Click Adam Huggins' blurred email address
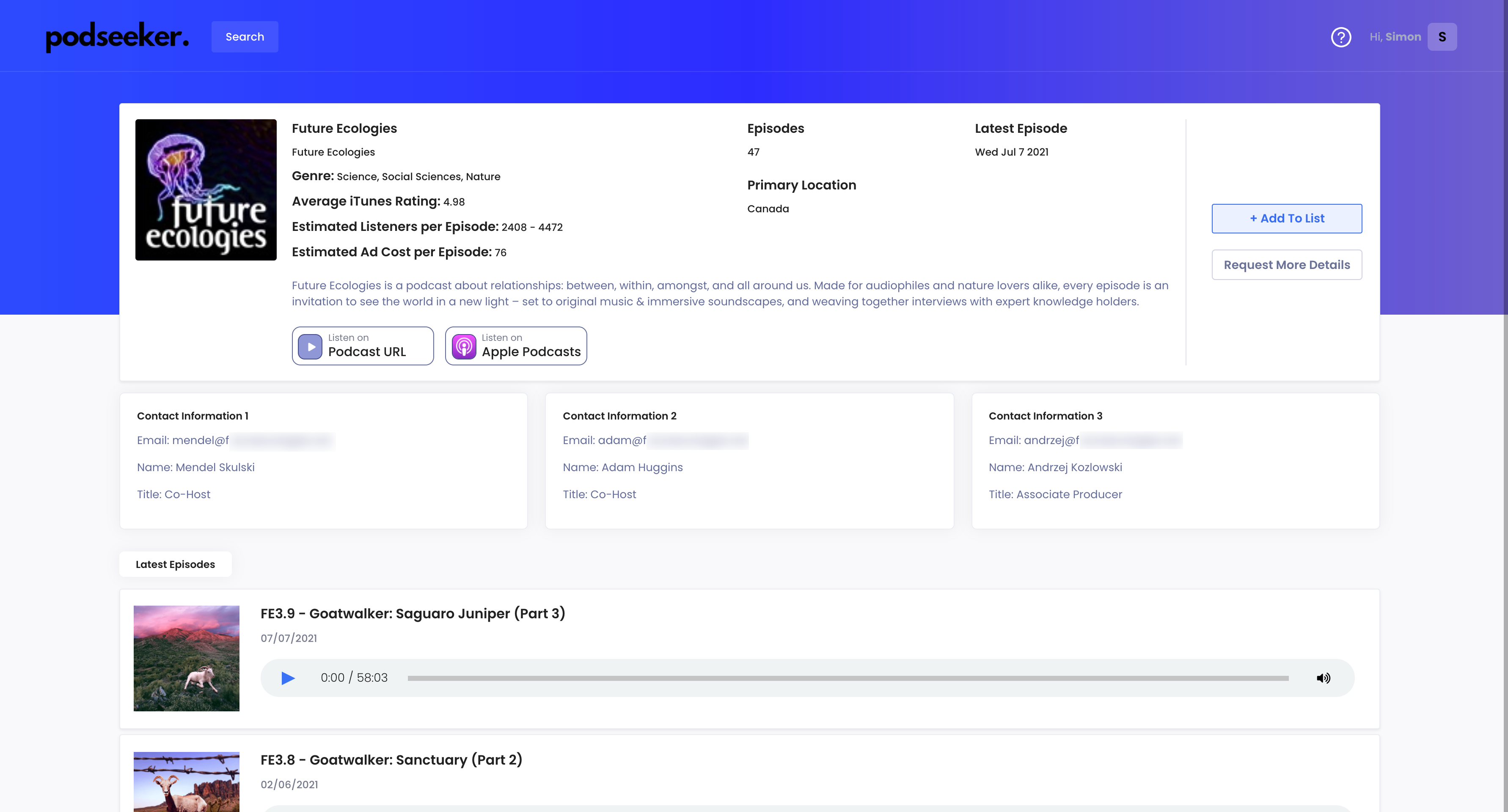Viewport: 1508px width, 812px height. tap(697, 440)
